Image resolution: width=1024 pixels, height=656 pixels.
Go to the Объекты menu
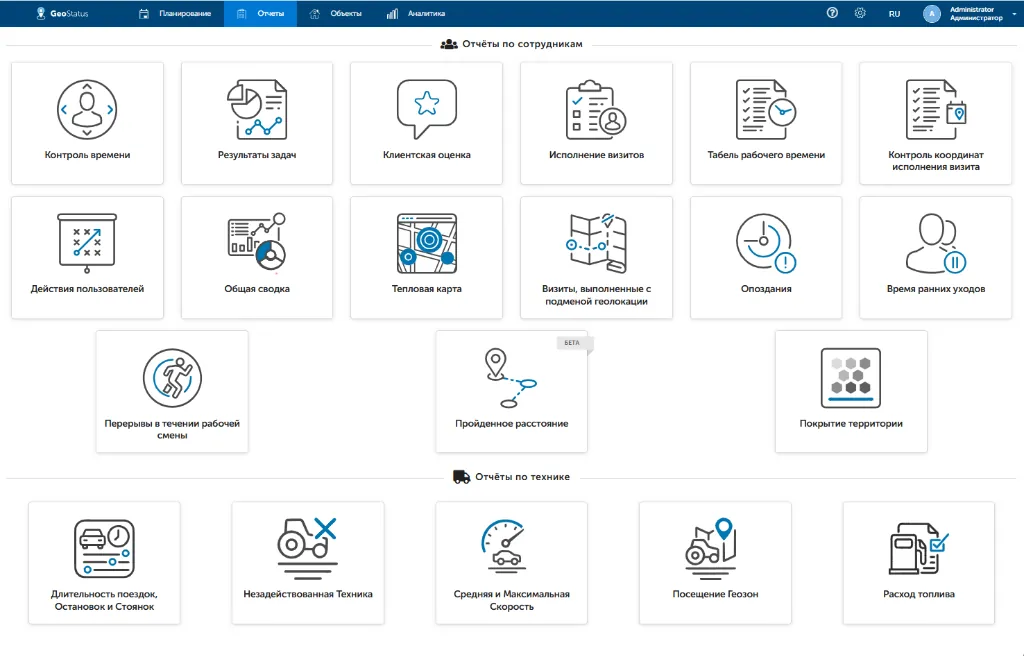coord(336,13)
